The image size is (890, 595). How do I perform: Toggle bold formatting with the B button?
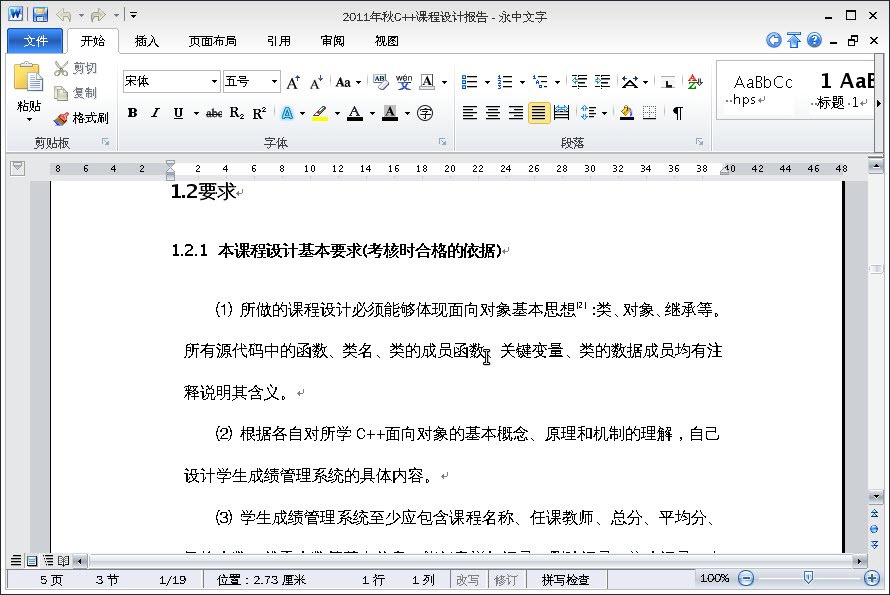click(x=132, y=113)
